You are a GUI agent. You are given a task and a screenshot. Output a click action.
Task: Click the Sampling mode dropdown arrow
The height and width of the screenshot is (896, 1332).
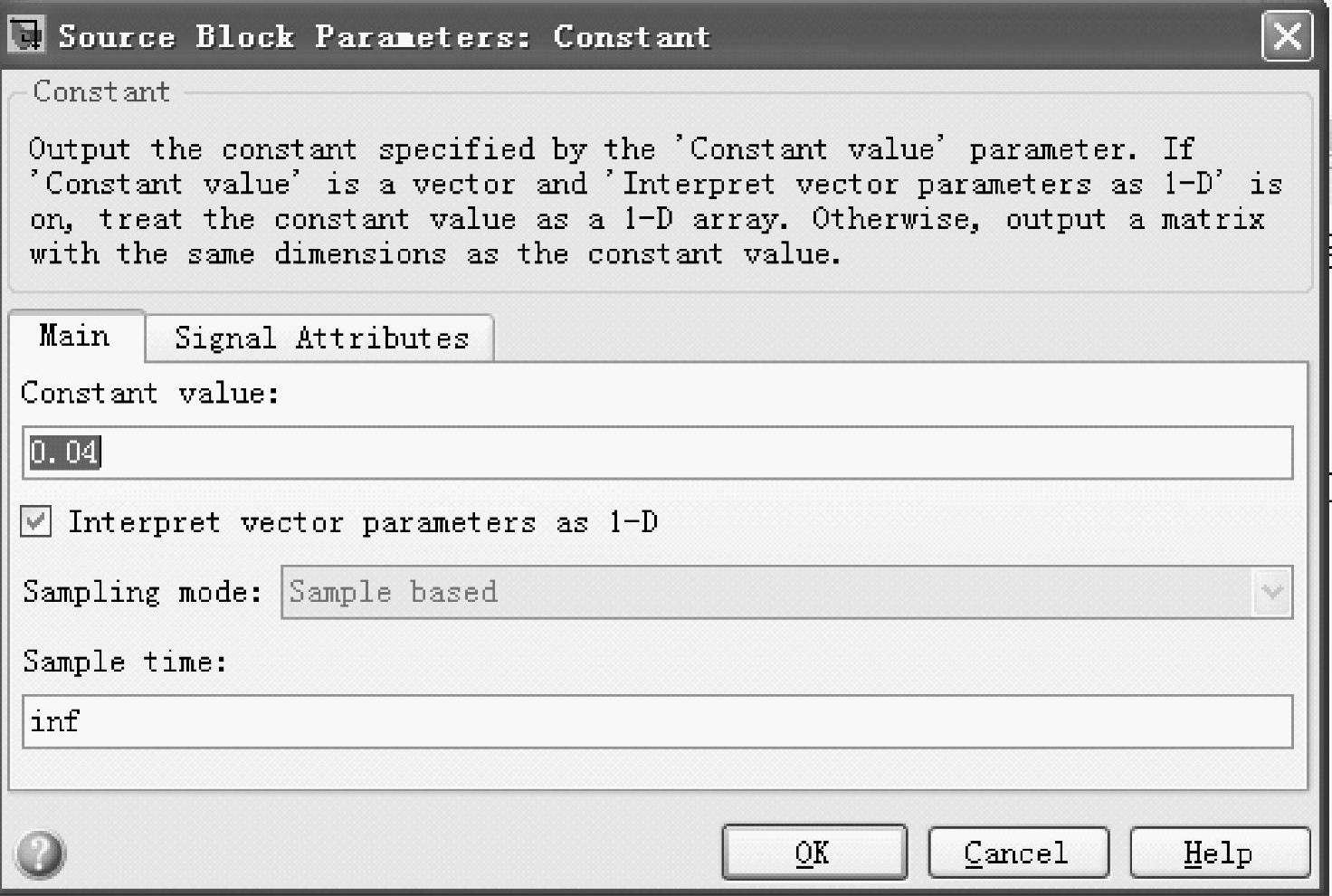point(1272,593)
